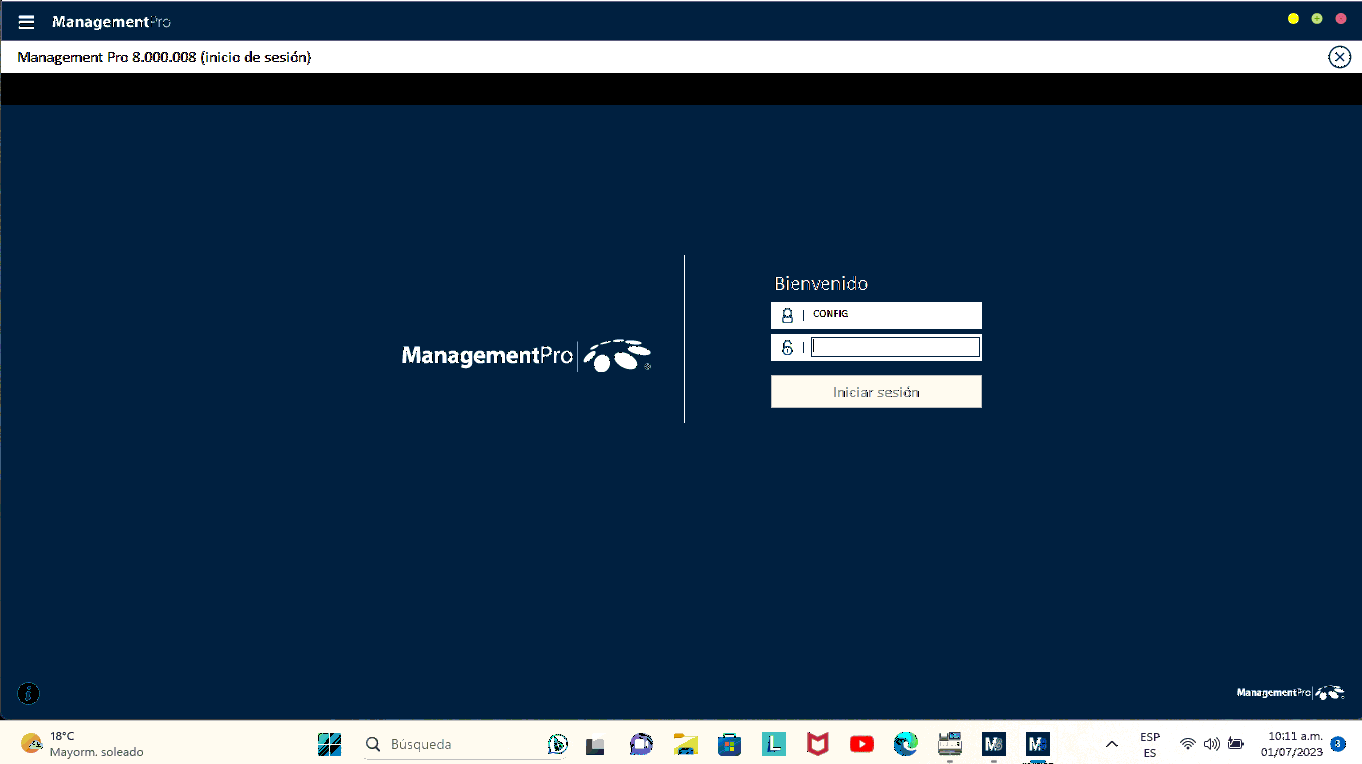Focus the empty password input field

(x=895, y=347)
